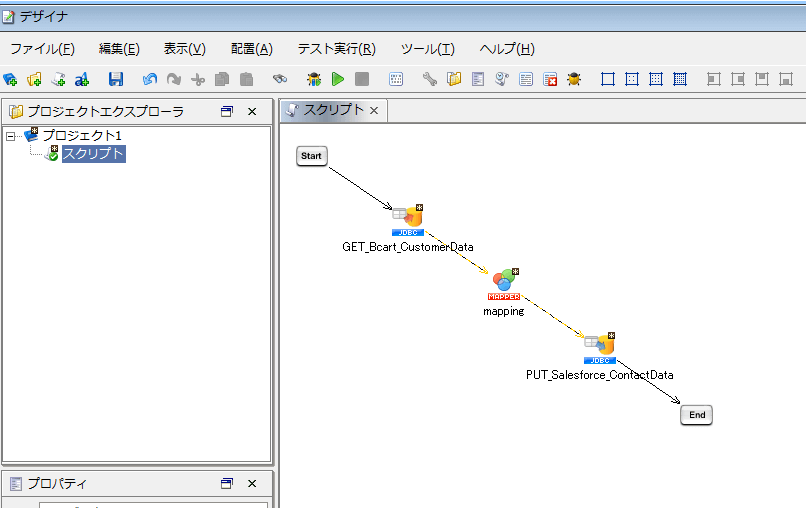Click the new variable 'a' toolbar icon
806x508 pixels.
point(82,79)
